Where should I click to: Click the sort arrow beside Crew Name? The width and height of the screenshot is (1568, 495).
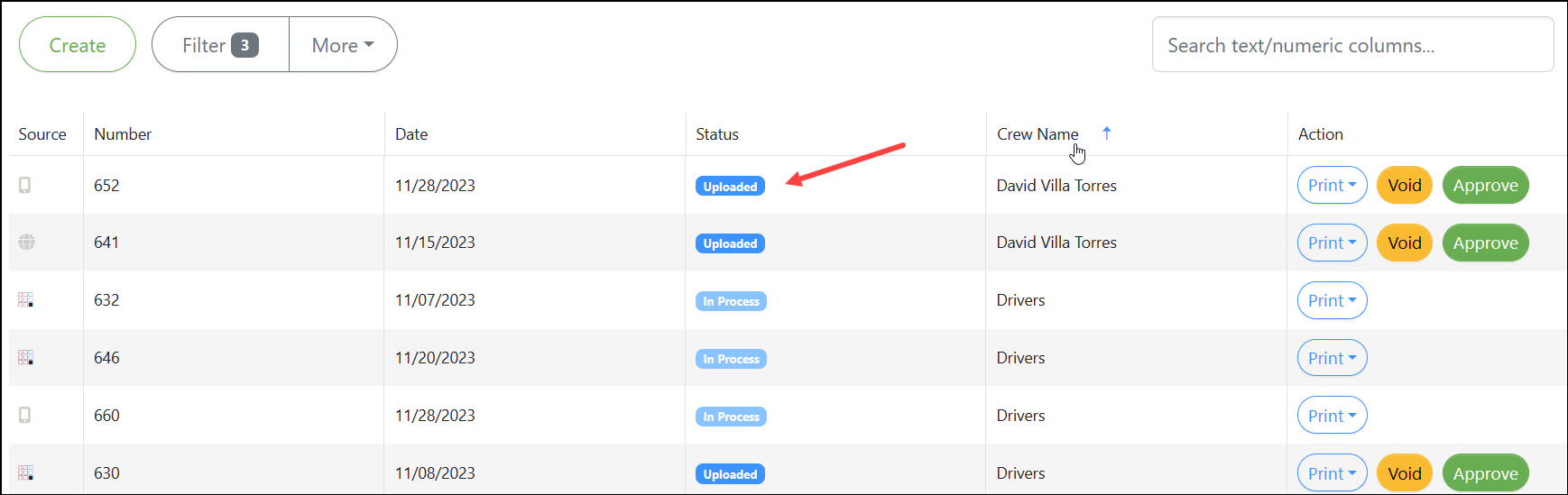coord(1107,133)
